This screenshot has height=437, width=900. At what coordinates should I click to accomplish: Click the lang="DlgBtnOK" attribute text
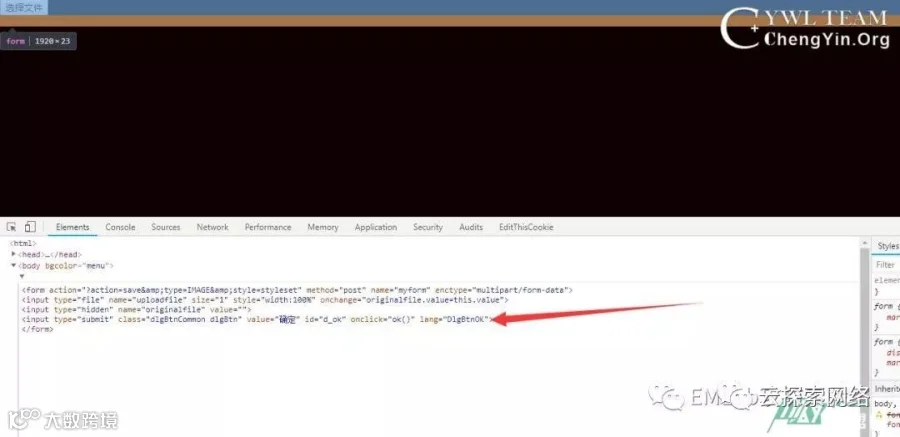[453, 319]
